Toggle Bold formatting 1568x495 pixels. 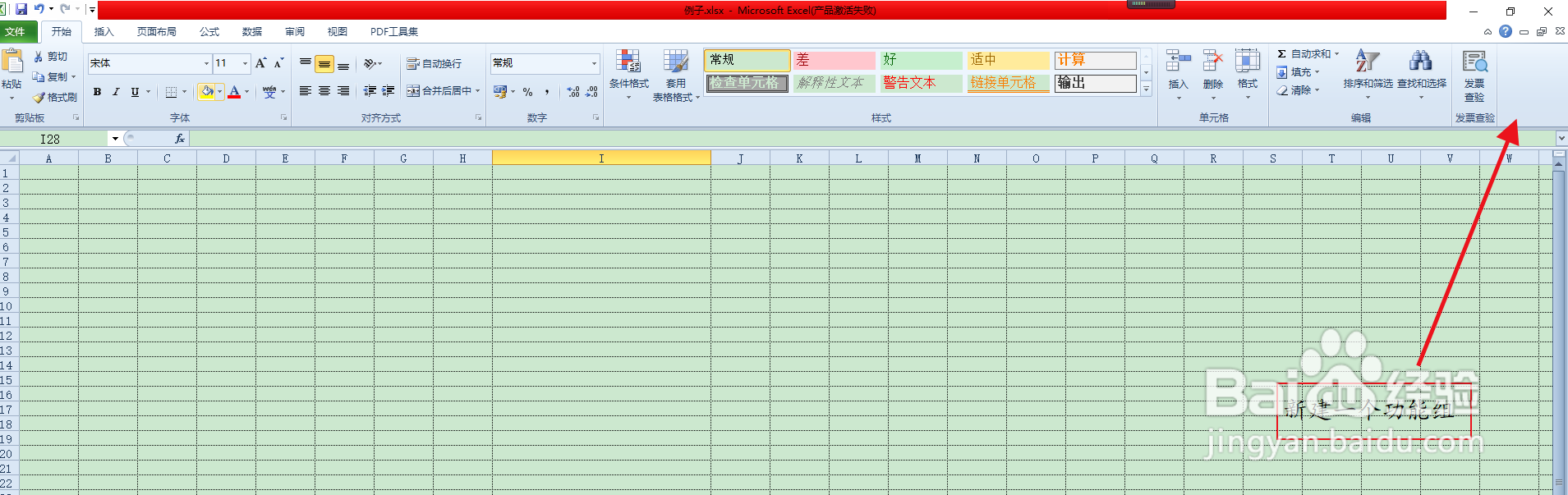97,92
